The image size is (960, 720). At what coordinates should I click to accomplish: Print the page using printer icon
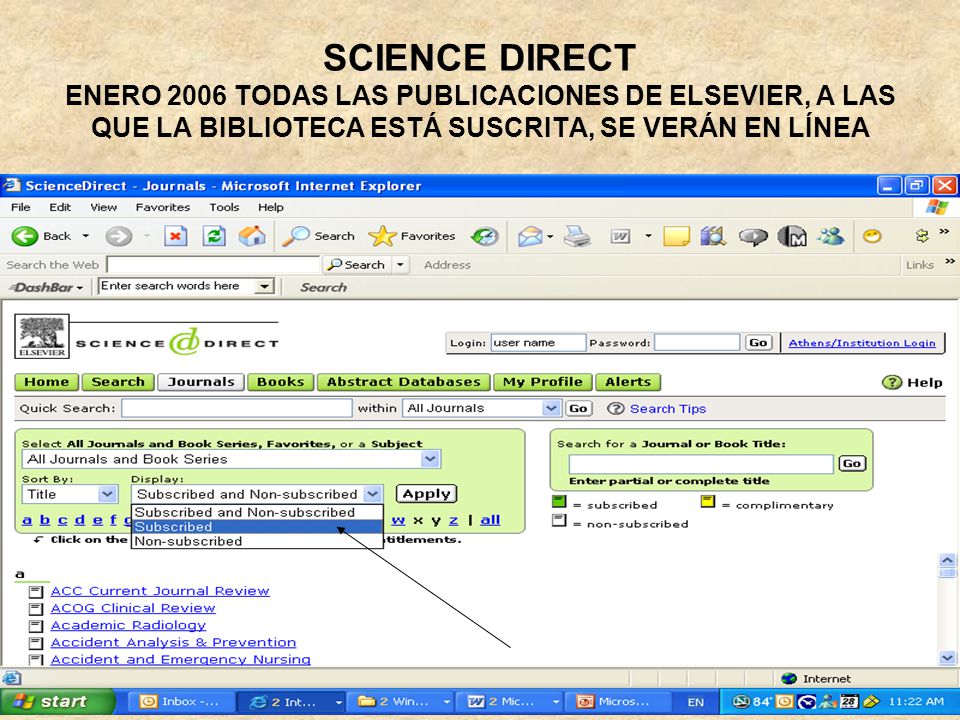(577, 236)
